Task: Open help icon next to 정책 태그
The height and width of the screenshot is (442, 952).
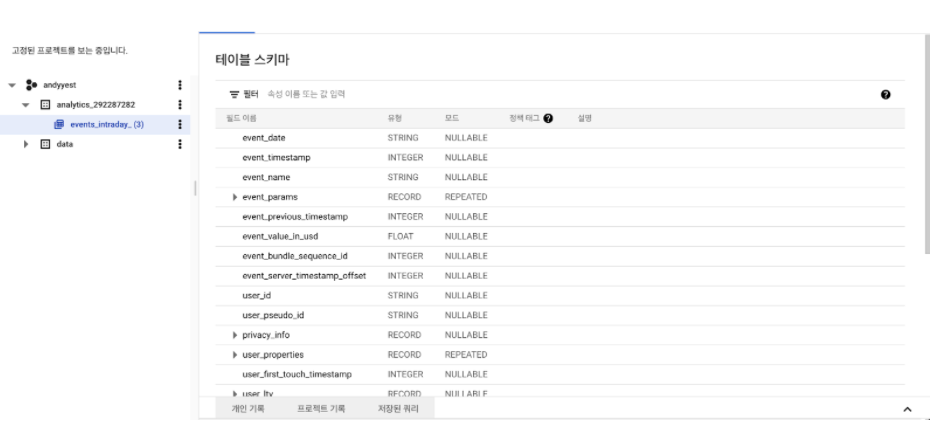Action: pyautogui.click(x=548, y=118)
